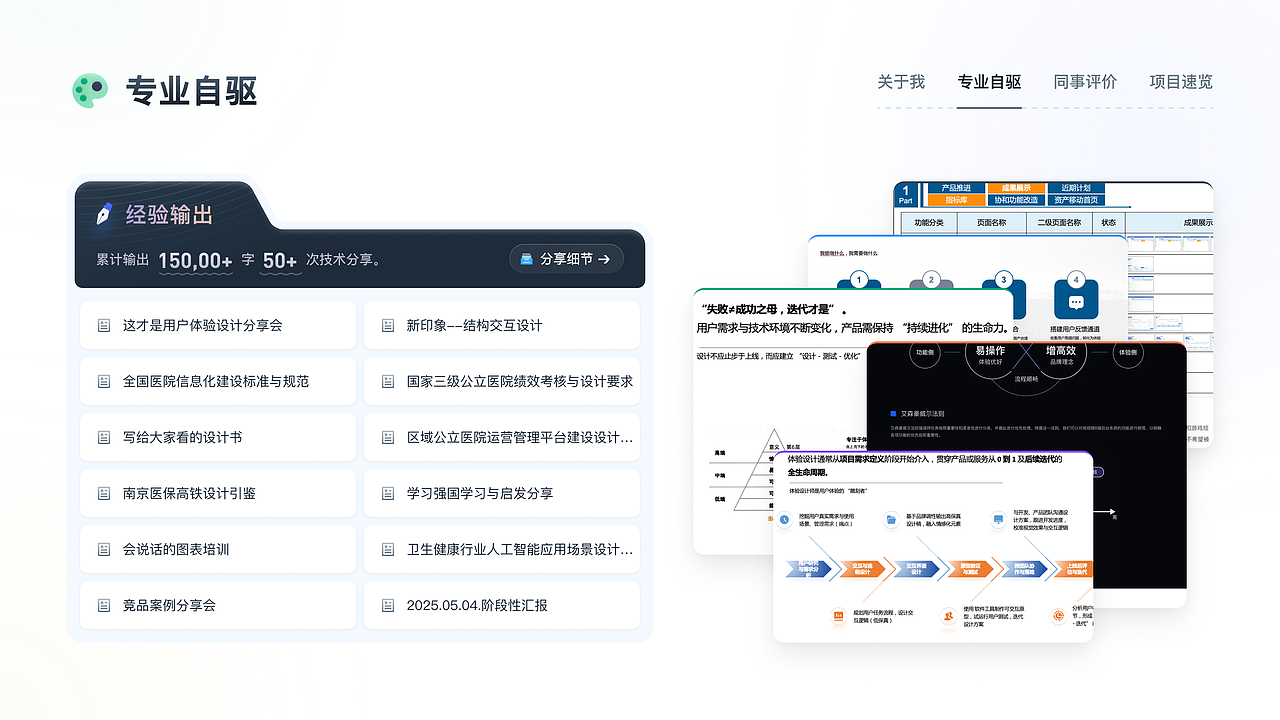
Task: Click document icon of 2025.05.04.阶段性汇报
Action: [387, 606]
